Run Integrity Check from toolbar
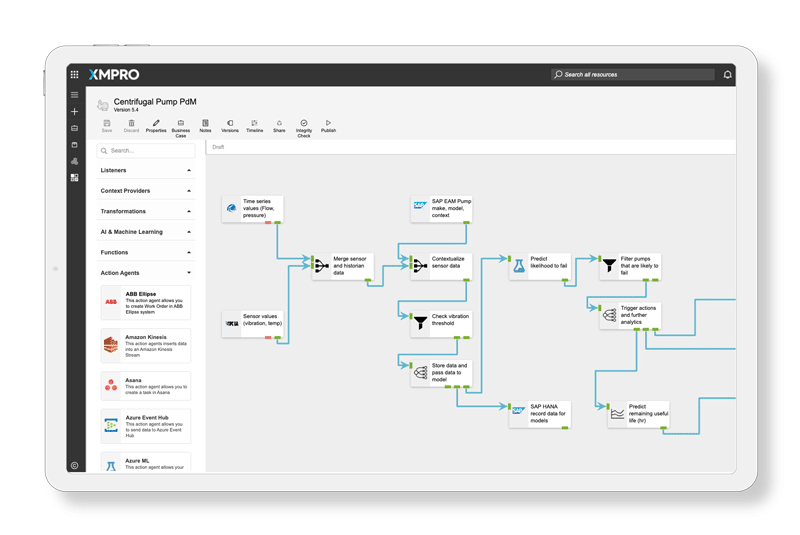The width and height of the screenshot is (800, 535). click(304, 129)
